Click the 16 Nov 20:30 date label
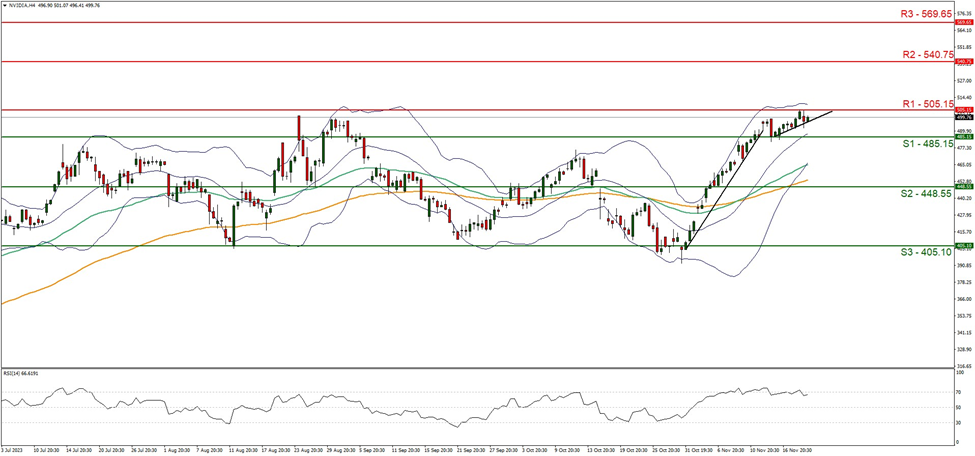 point(796,451)
